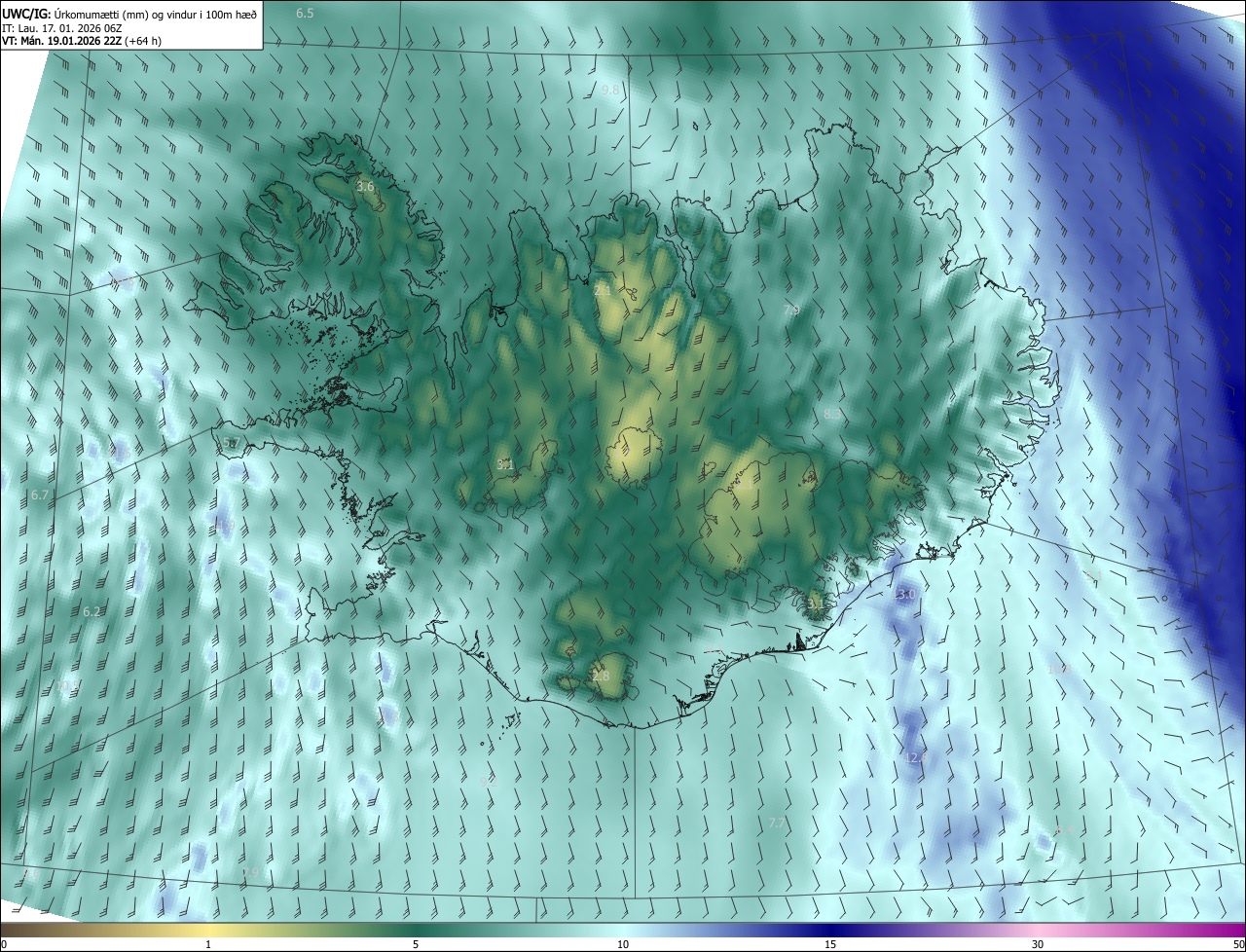
Task: Click the colour scale label 30
Action: [1038, 944]
